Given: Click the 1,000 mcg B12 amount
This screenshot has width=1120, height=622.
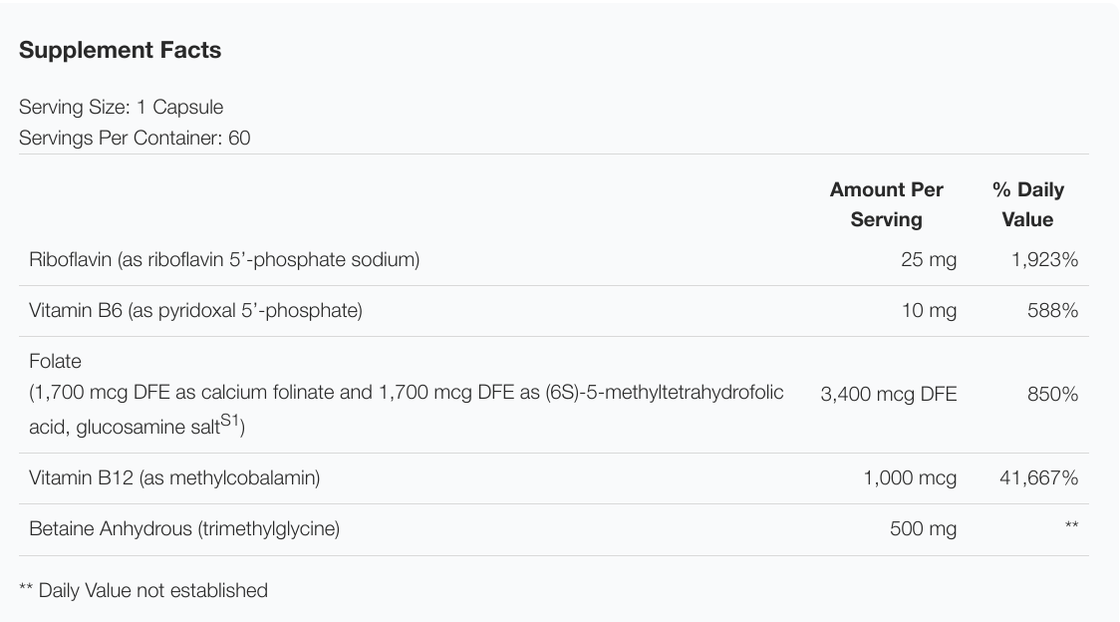Looking at the screenshot, I should 909,478.
